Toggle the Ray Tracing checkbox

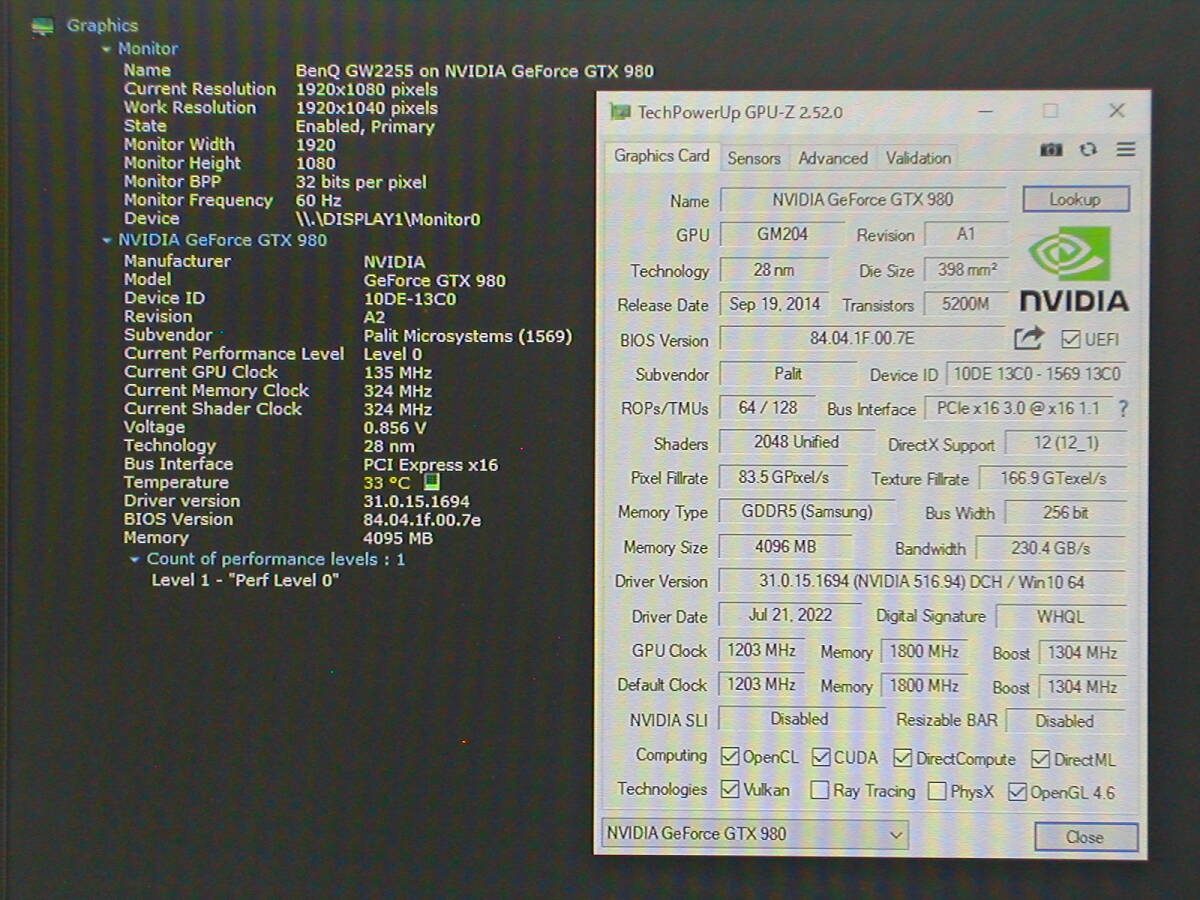pyautogui.click(x=819, y=791)
